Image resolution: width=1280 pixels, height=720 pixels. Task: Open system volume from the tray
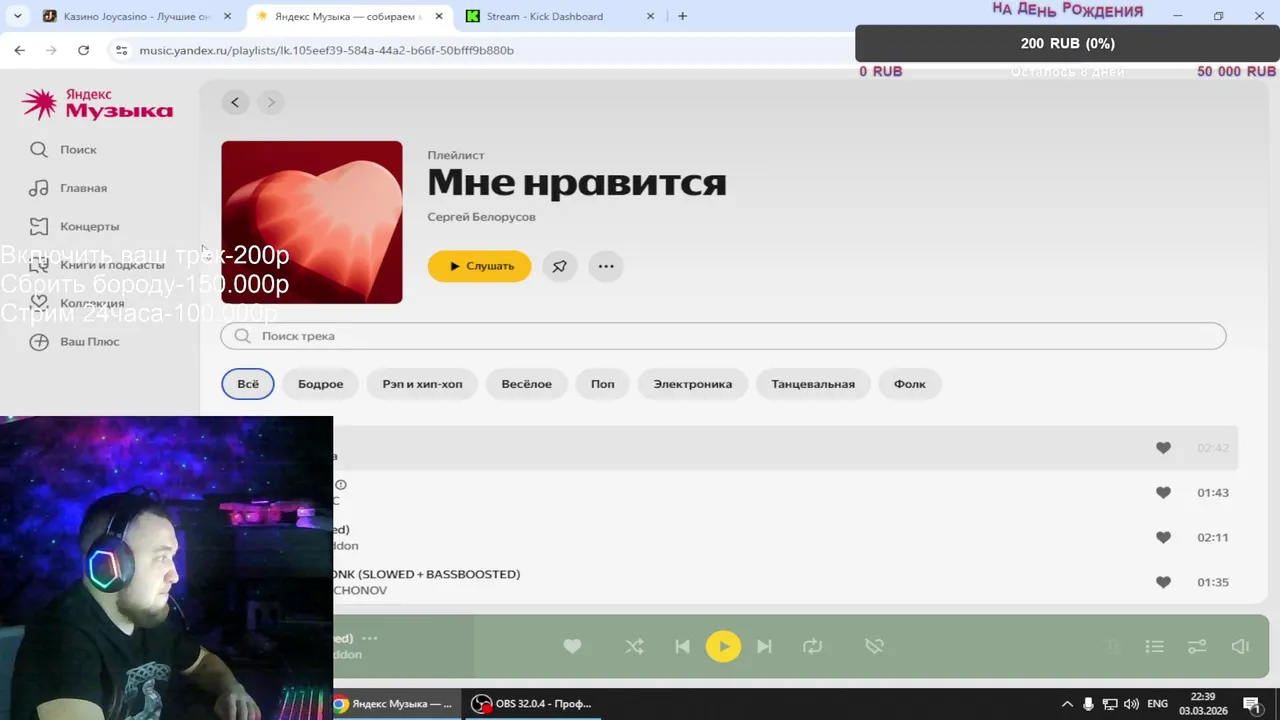(x=1131, y=704)
